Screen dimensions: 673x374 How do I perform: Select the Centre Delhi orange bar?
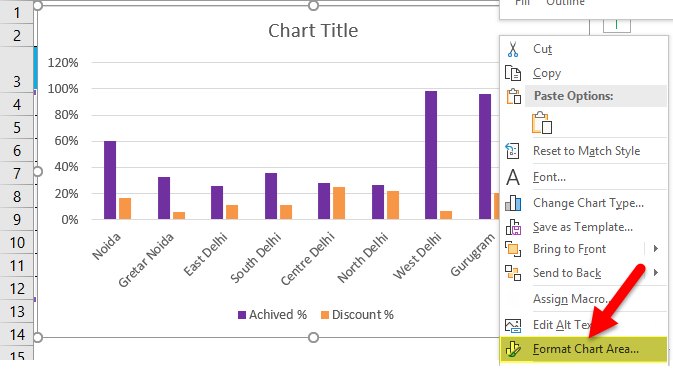339,203
